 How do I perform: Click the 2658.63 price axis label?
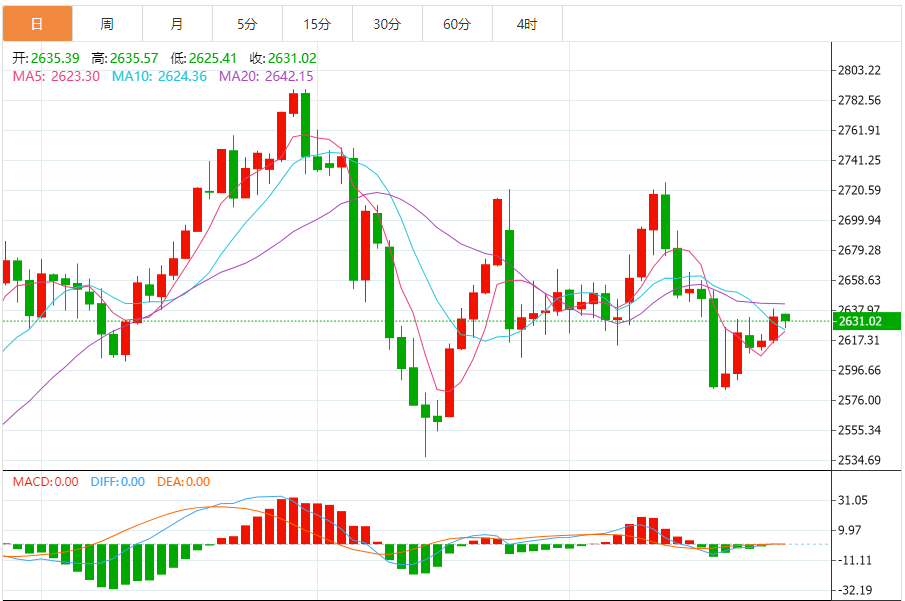pyautogui.click(x=859, y=281)
